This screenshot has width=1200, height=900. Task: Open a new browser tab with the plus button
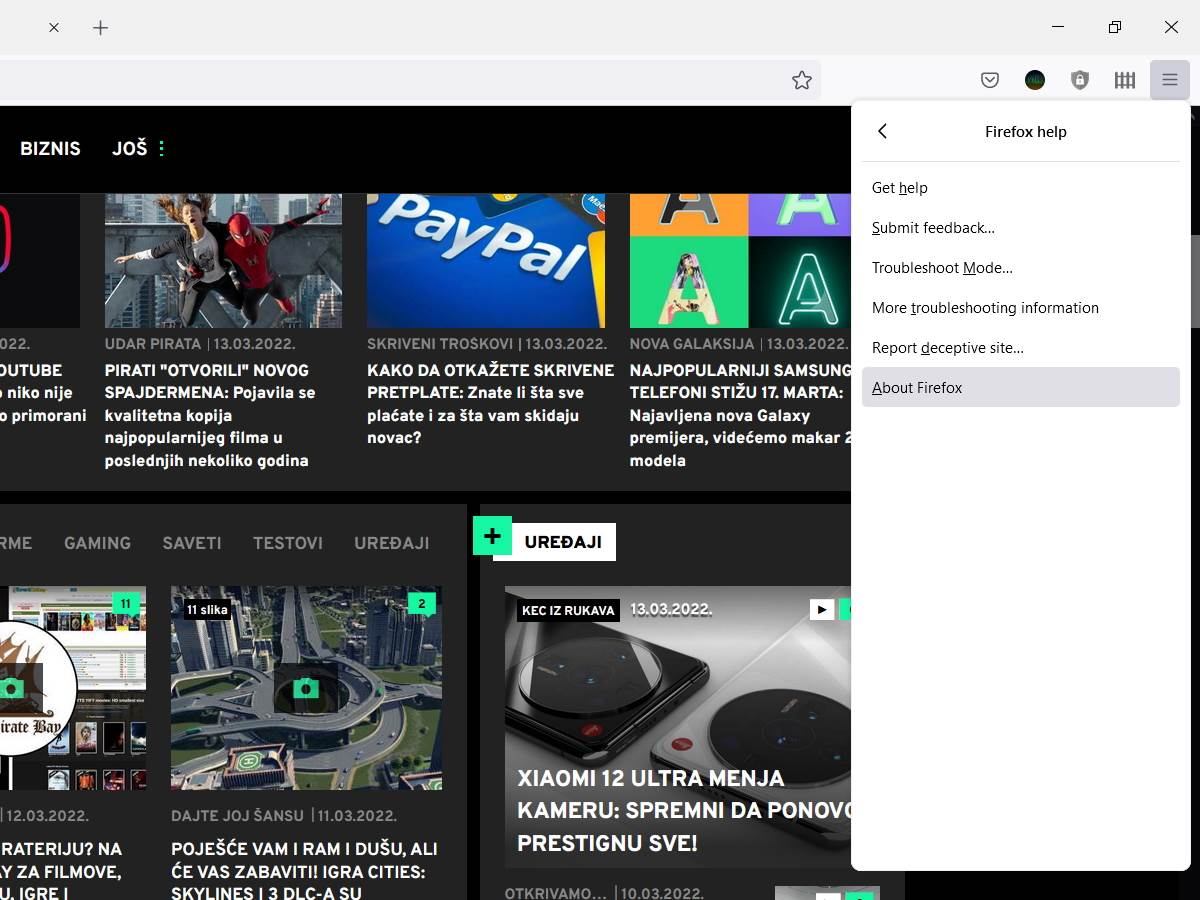click(100, 28)
